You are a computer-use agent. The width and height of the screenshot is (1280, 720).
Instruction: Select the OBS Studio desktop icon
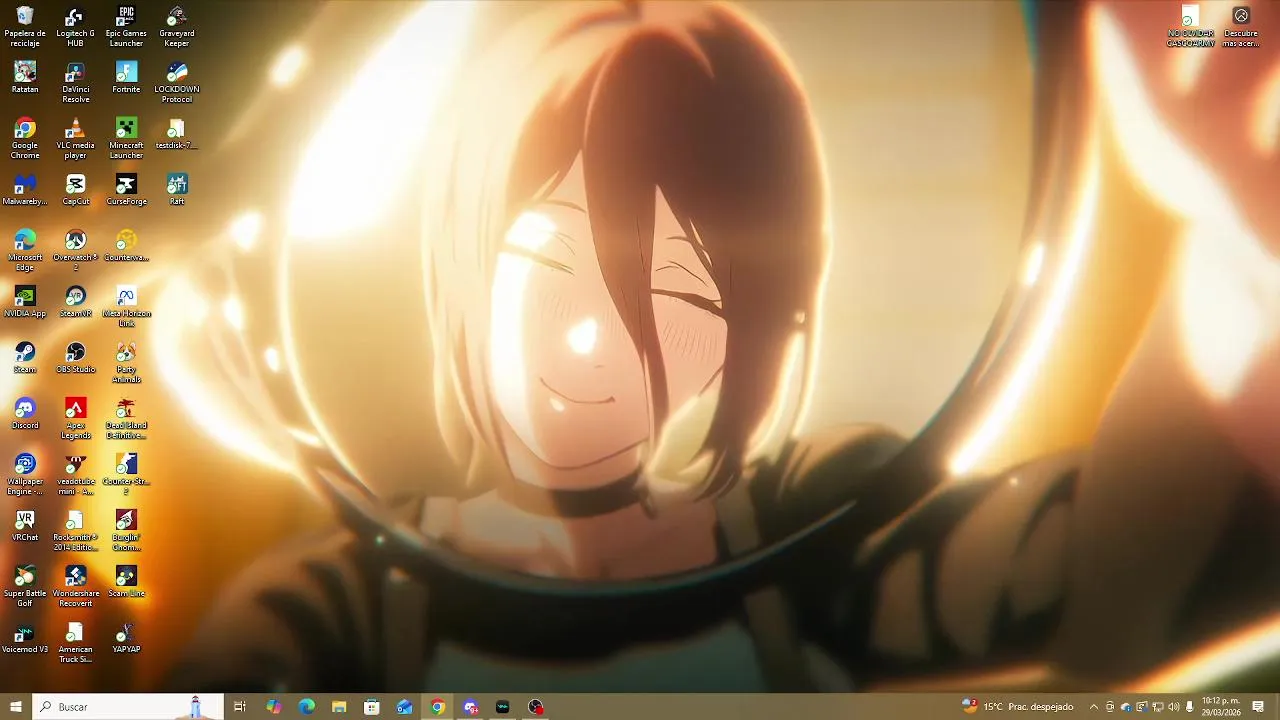pyautogui.click(x=75, y=358)
